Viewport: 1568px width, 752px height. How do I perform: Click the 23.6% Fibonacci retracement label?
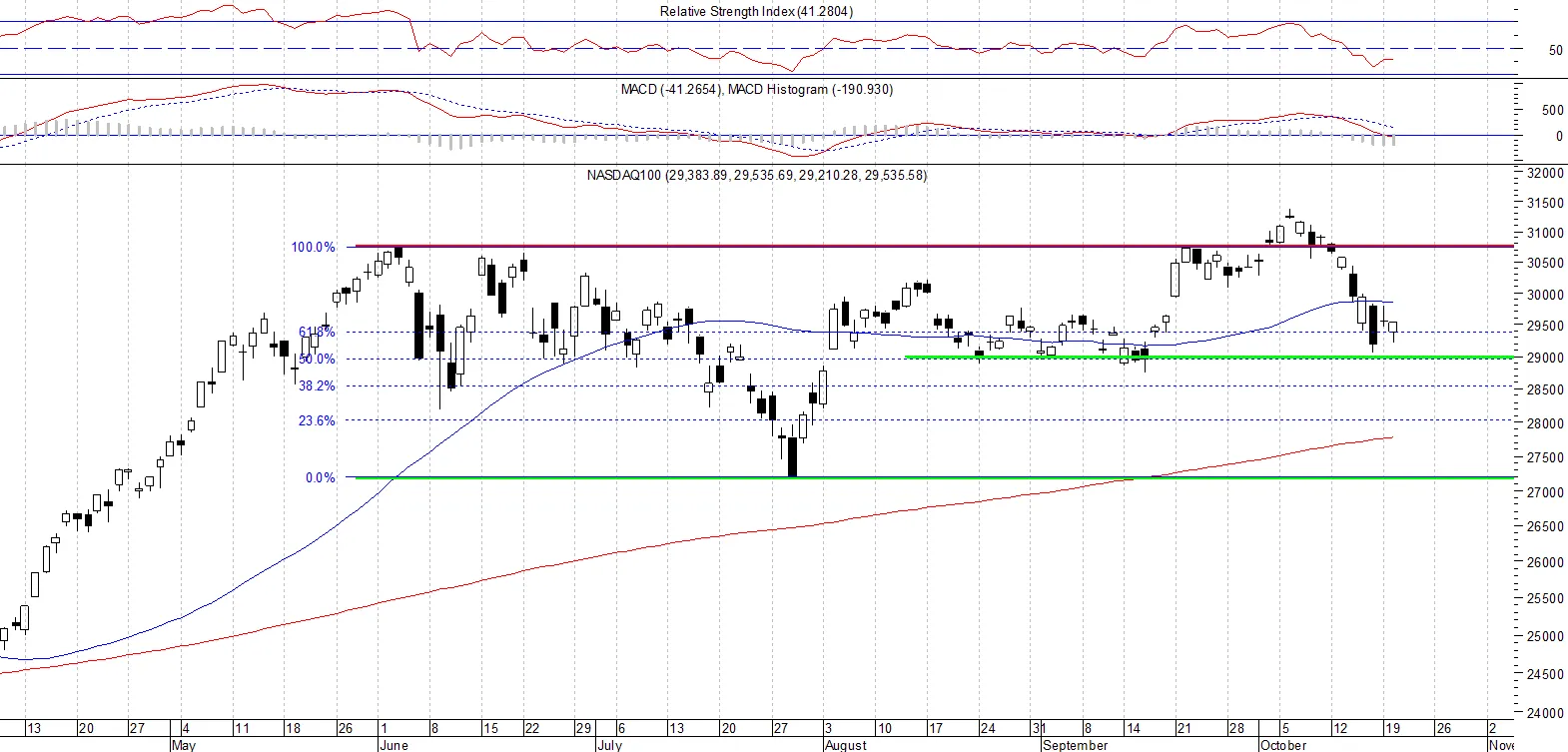click(317, 421)
